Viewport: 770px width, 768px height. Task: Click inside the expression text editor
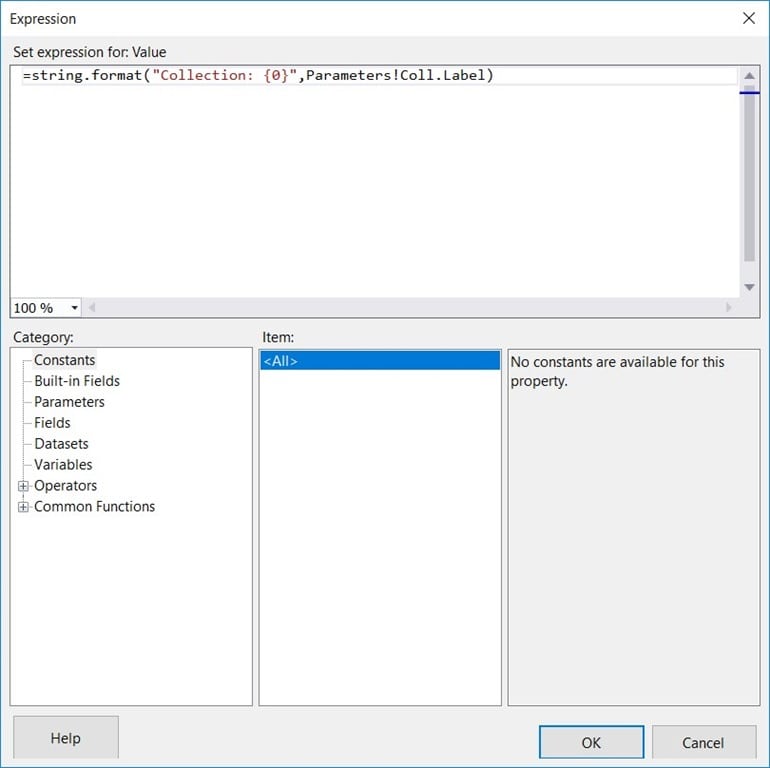375,182
